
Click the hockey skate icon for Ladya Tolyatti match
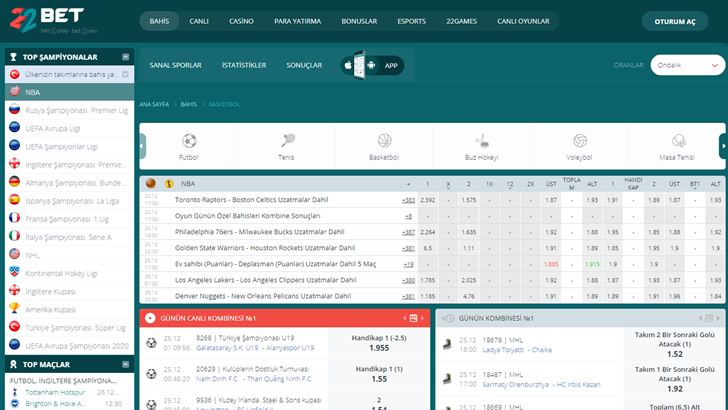click(447, 344)
